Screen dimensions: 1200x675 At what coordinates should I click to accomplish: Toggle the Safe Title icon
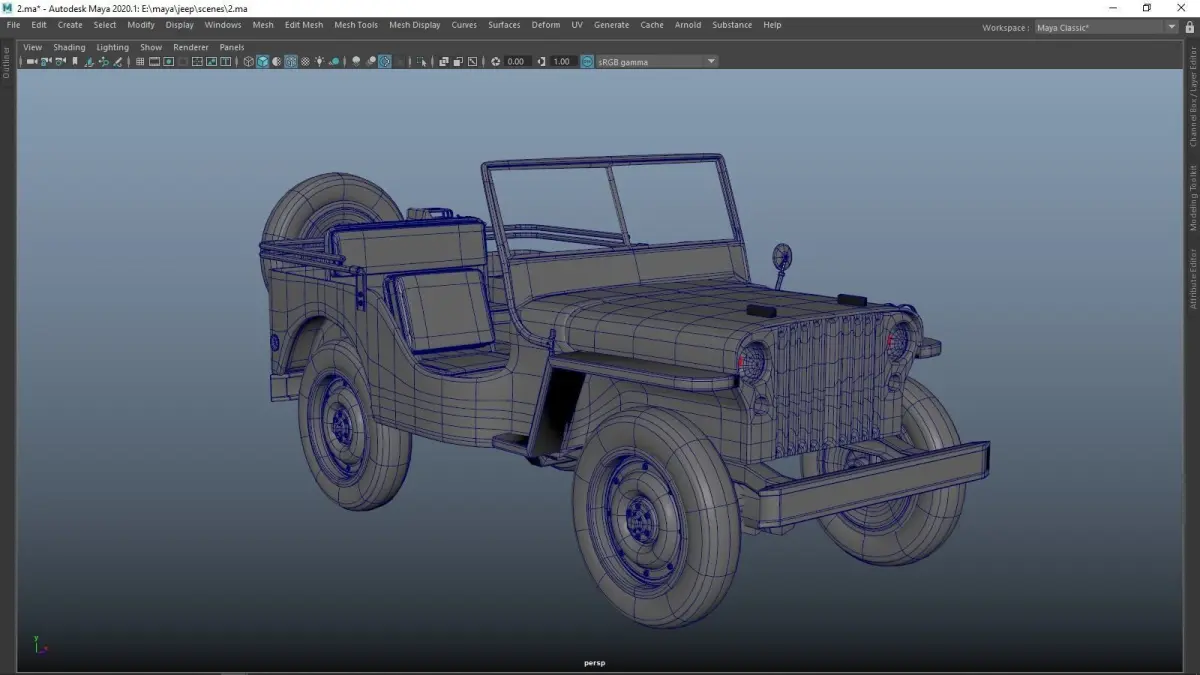(225, 61)
